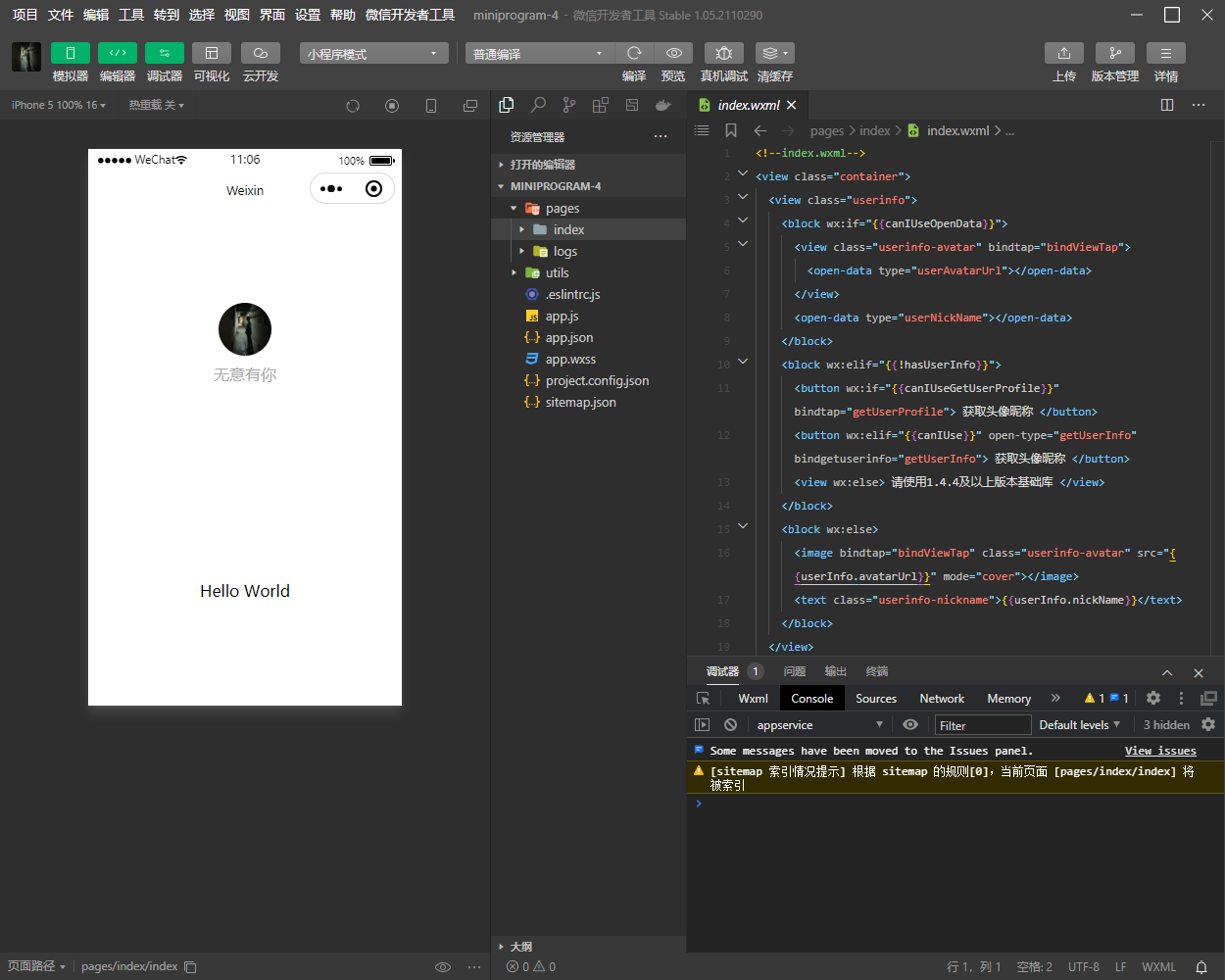Screen dimensions: 1225x980
Task: Open the 工具 menu
Action: [x=131, y=15]
